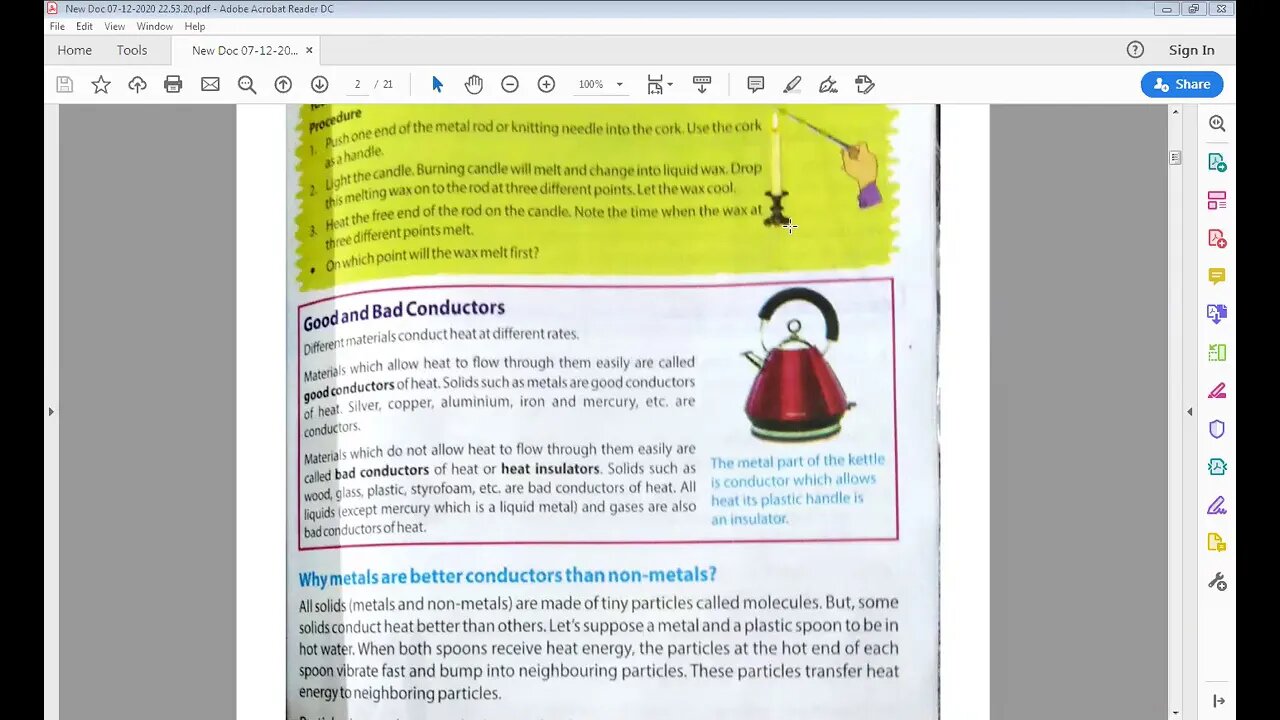Save the file using the floppy disk icon
Image resolution: width=1280 pixels, height=720 pixels.
[x=65, y=85]
